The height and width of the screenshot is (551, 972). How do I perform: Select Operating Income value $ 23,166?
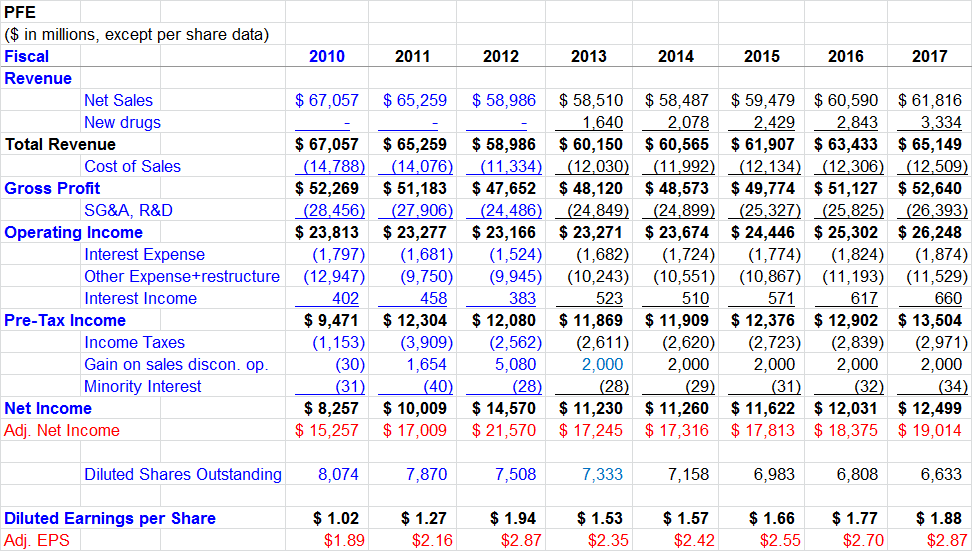(503, 232)
